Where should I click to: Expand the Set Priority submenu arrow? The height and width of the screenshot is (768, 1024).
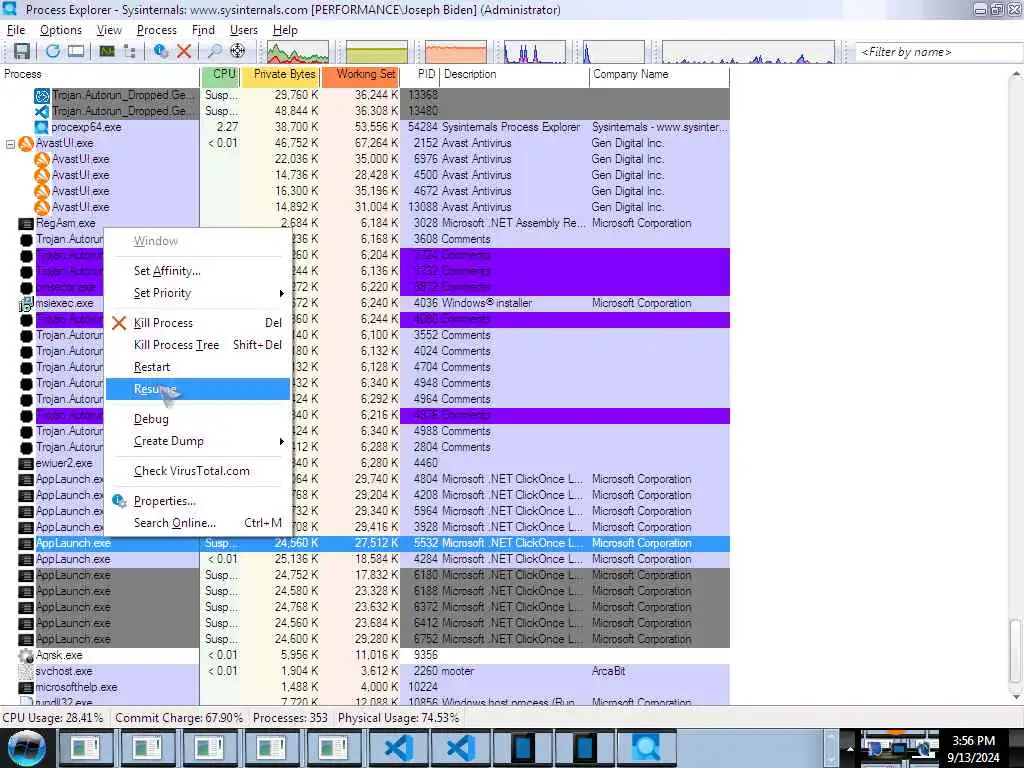pos(281,293)
